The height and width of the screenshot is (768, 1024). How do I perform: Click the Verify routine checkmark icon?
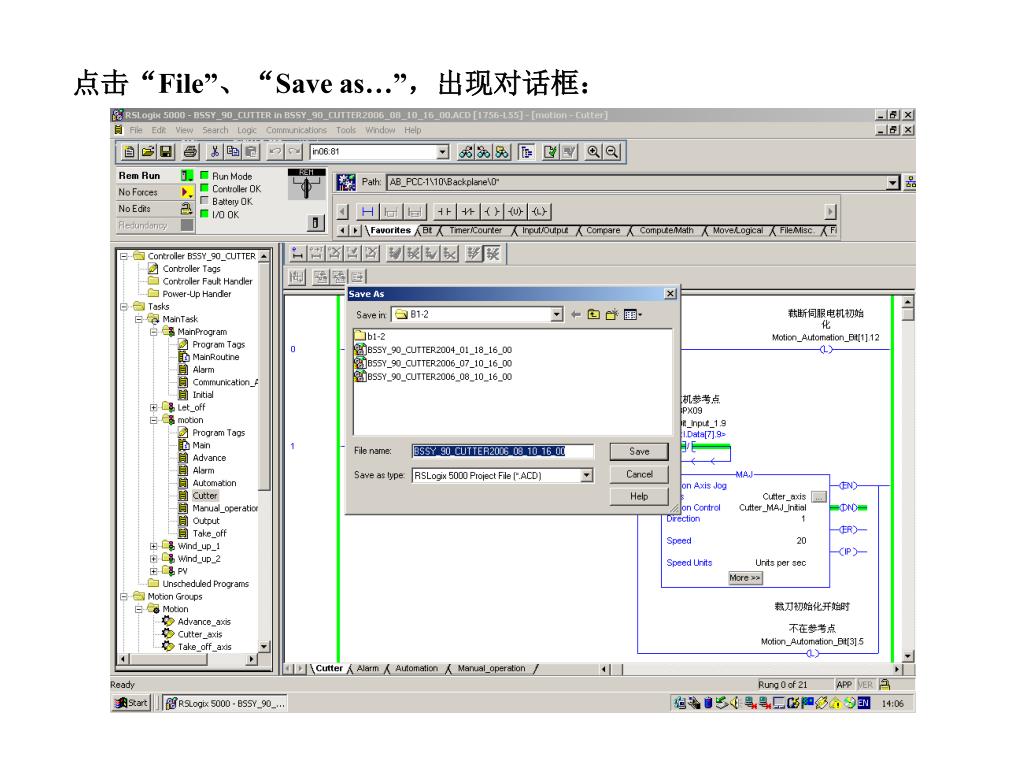(x=551, y=152)
